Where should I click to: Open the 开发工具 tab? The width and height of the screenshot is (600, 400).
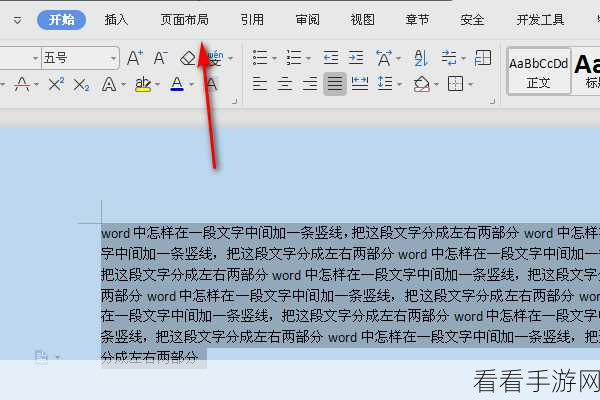pos(540,20)
